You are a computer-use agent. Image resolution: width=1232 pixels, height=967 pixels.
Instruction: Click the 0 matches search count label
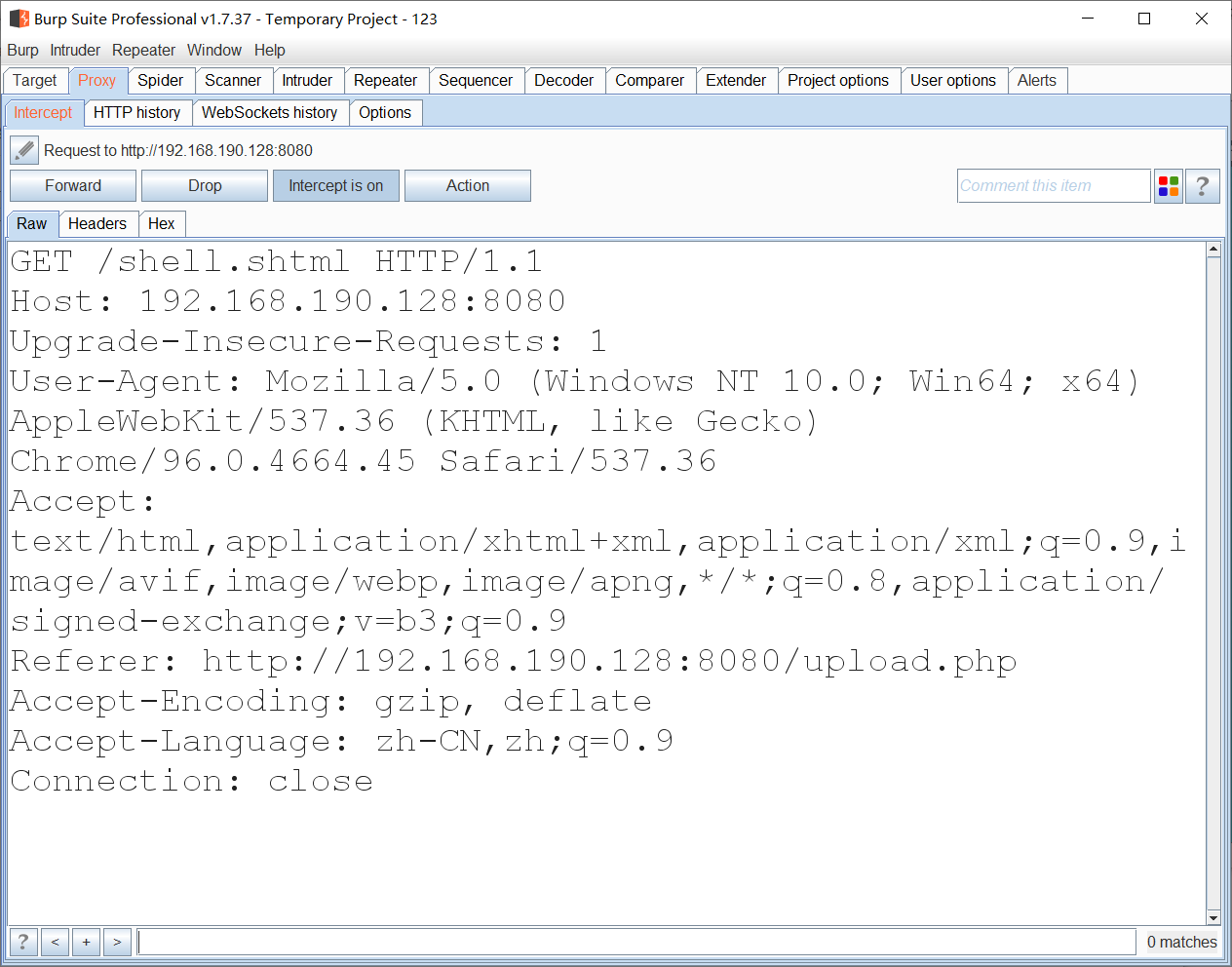pyautogui.click(x=1181, y=942)
